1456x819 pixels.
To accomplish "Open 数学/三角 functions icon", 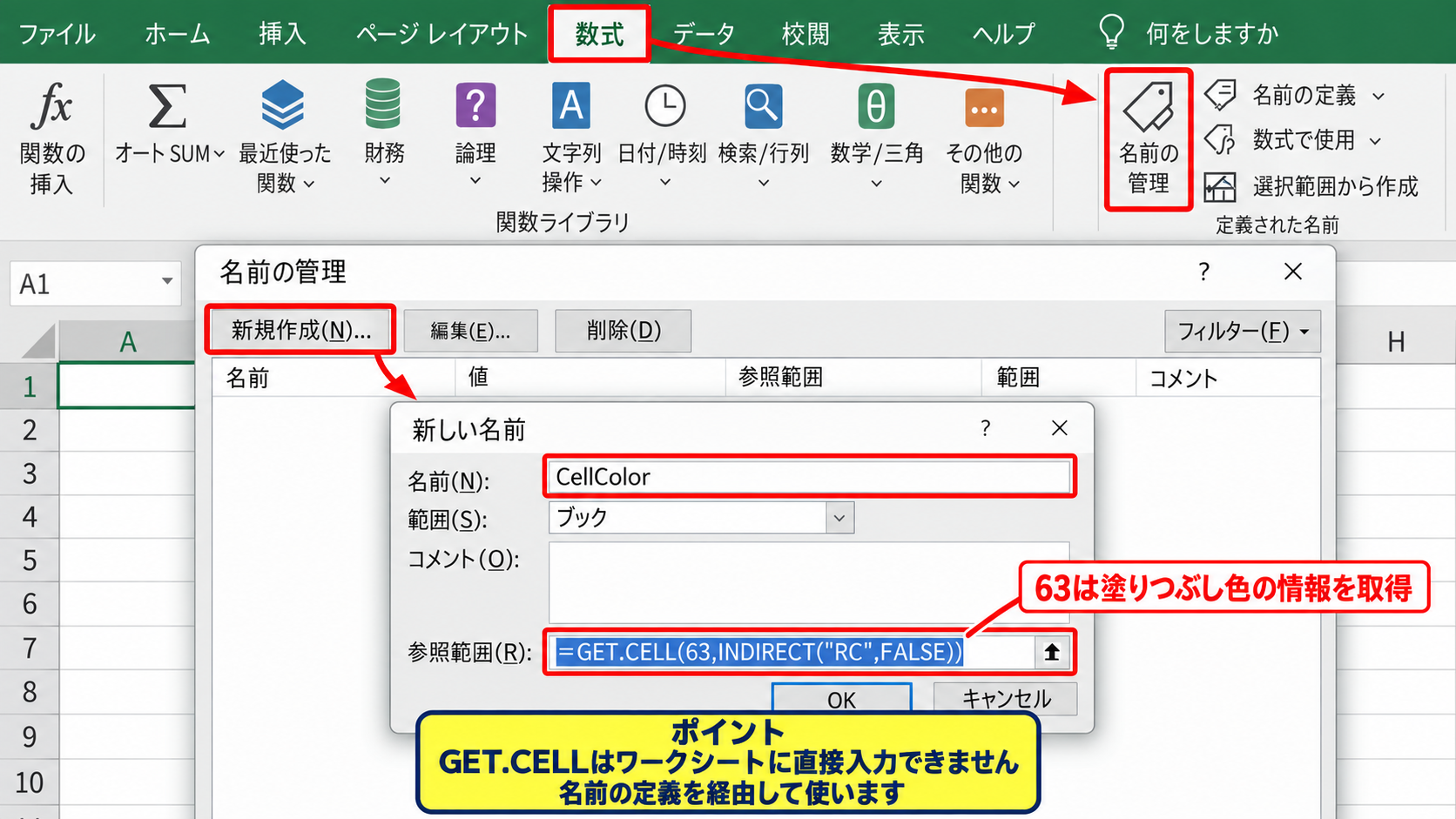I will [876, 106].
